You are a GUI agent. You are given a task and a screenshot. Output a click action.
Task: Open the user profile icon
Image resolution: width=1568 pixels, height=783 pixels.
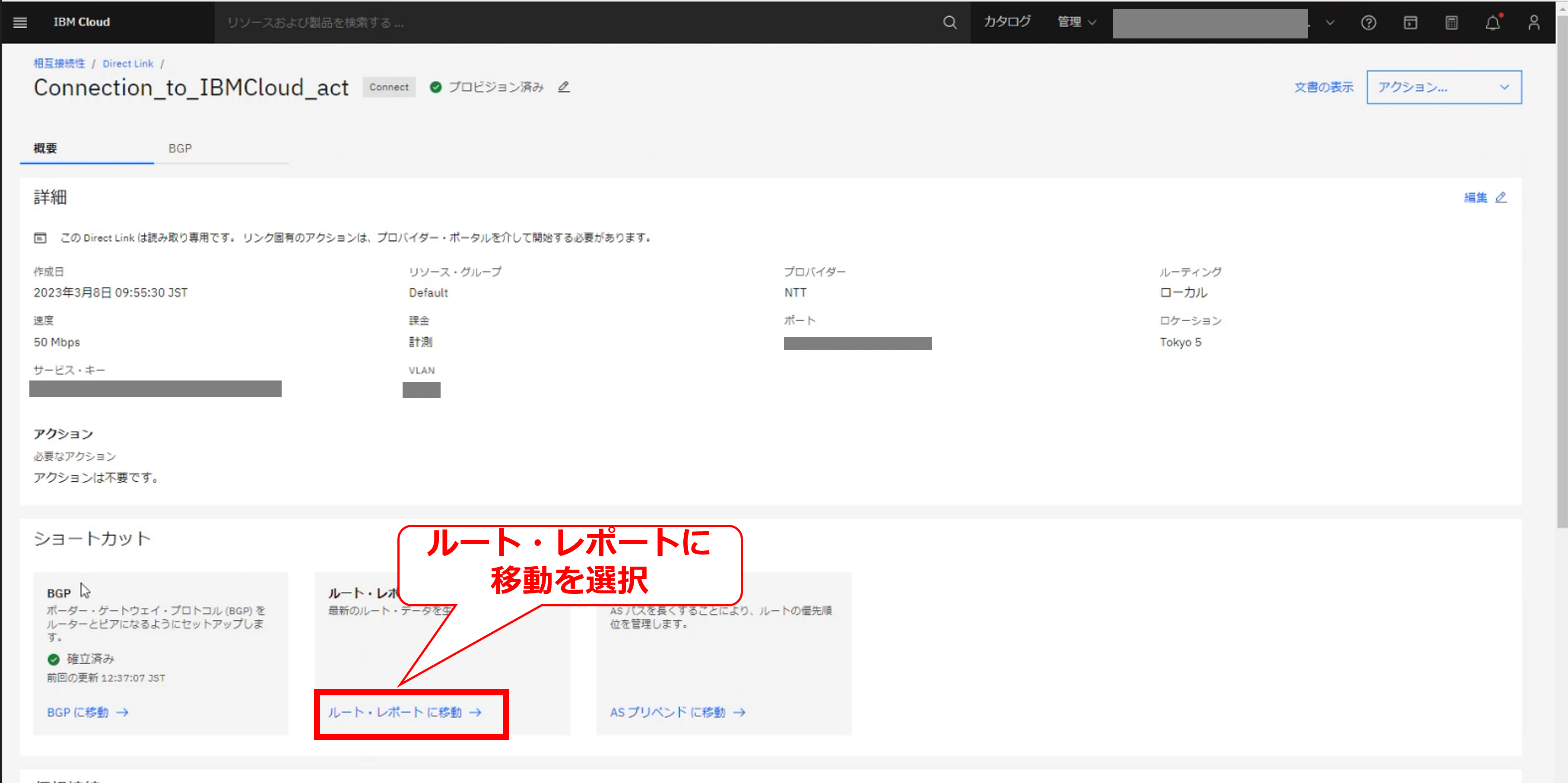click(1534, 22)
